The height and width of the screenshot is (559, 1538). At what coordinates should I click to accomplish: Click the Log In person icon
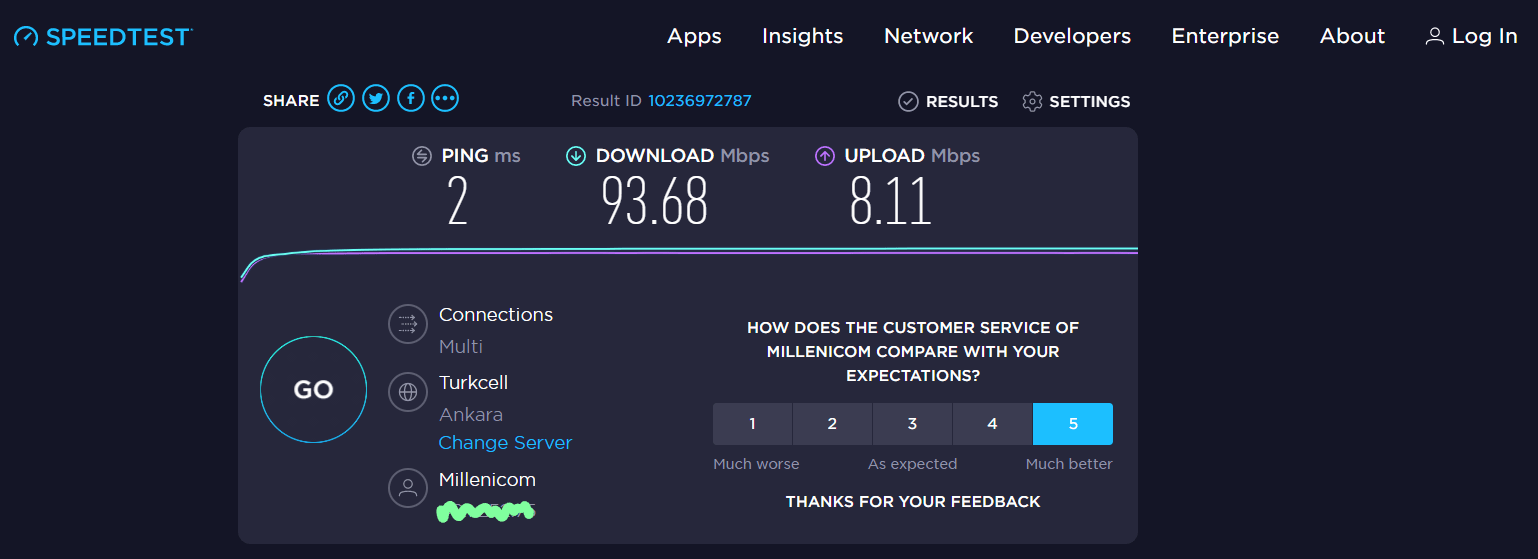(x=1435, y=36)
